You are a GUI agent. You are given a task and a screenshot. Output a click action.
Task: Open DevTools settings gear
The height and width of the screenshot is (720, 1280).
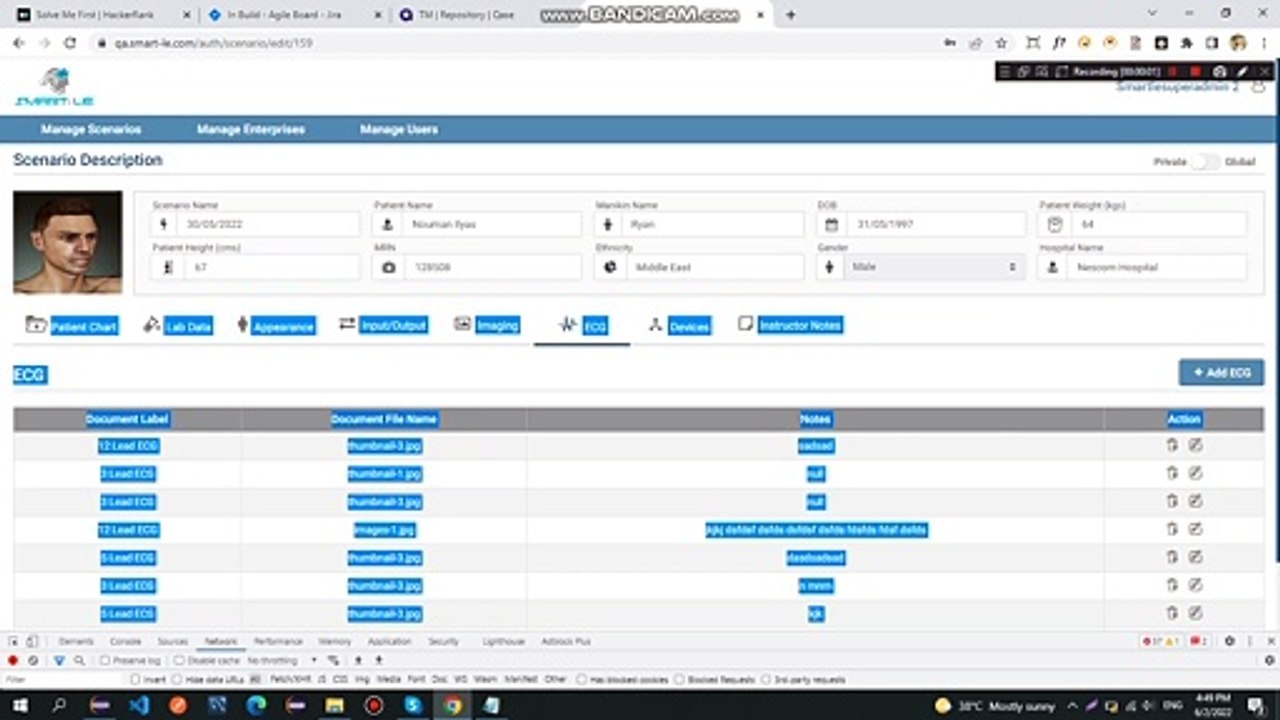(1230, 641)
